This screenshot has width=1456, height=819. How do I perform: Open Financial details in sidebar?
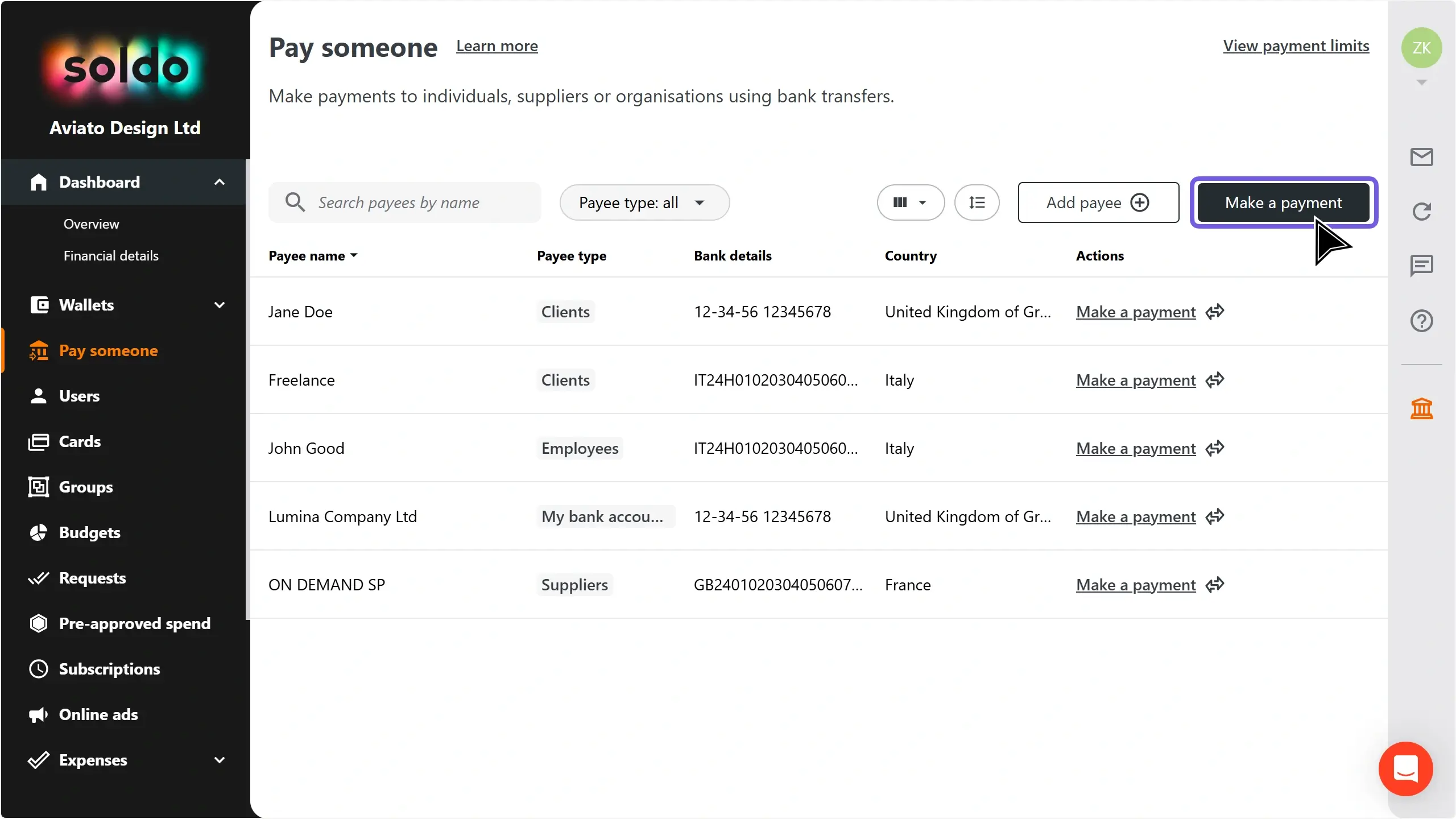[x=111, y=256]
